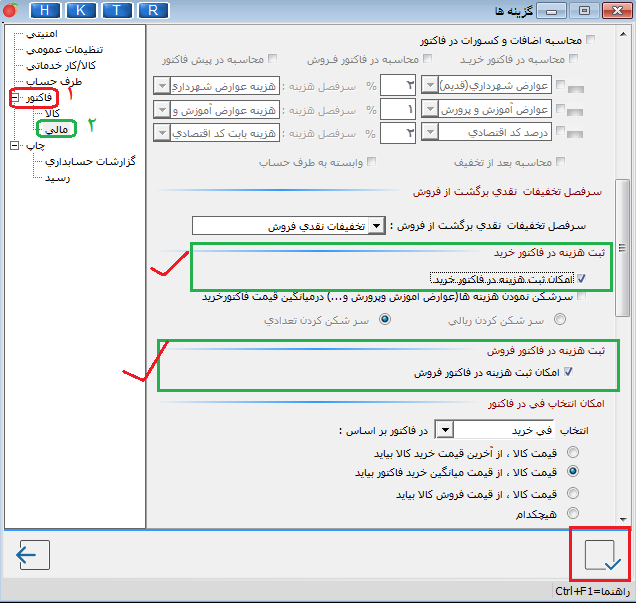Click the vertical scrollbar thumb
The height and width of the screenshot is (603, 636).
point(622,248)
